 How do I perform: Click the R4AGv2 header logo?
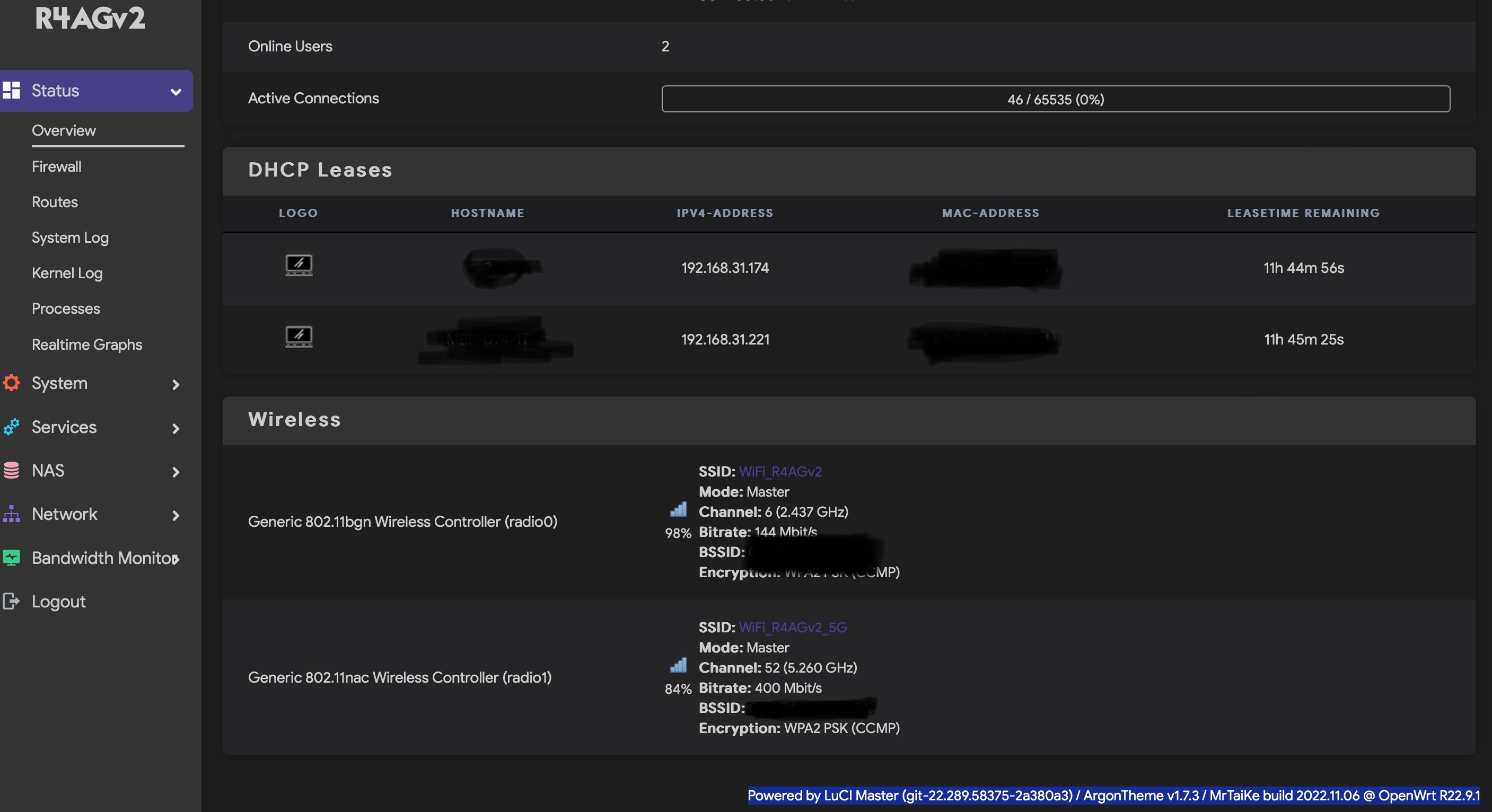pos(90,19)
